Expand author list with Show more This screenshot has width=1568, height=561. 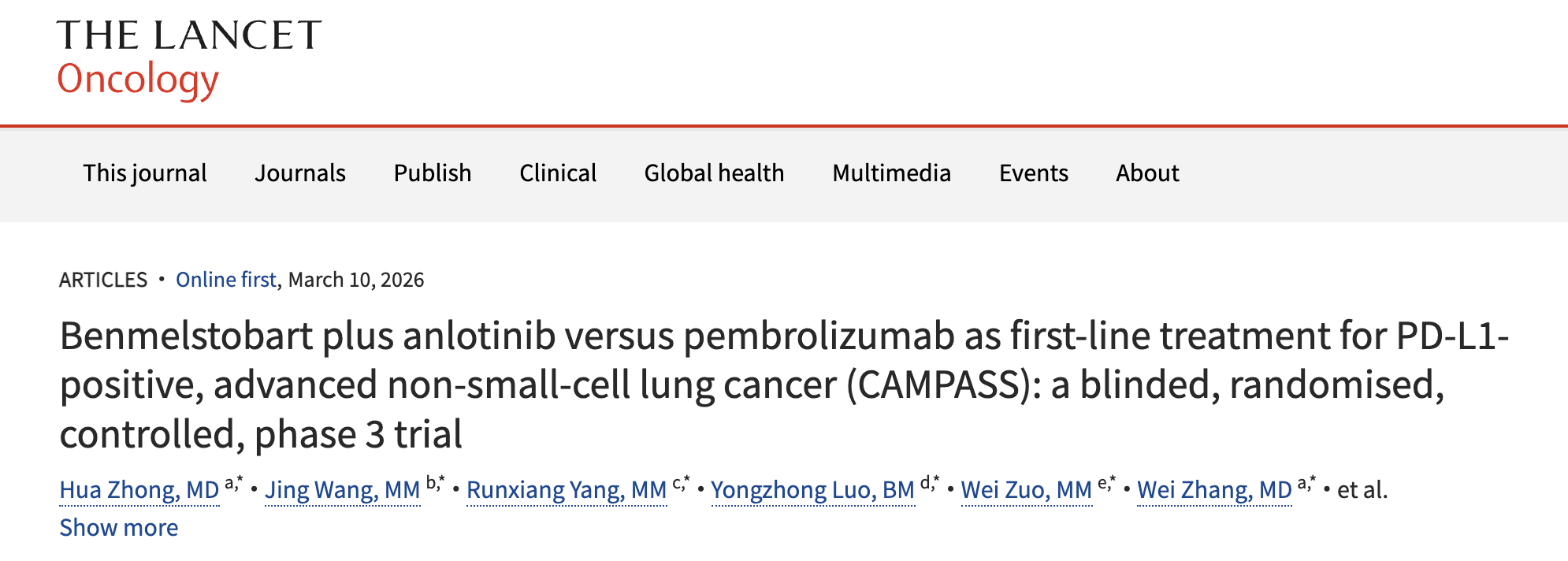point(119,528)
